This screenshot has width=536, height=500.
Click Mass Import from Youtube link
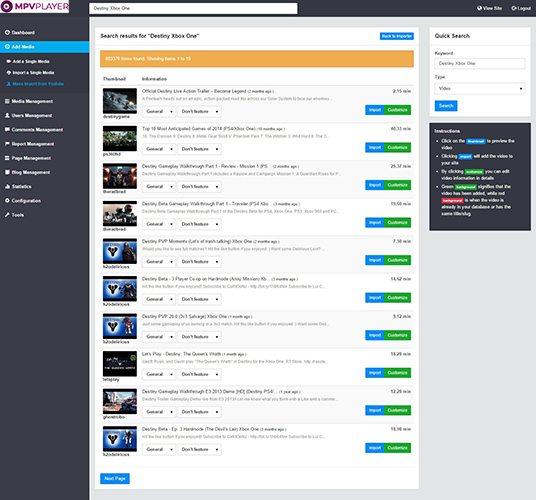(x=38, y=84)
